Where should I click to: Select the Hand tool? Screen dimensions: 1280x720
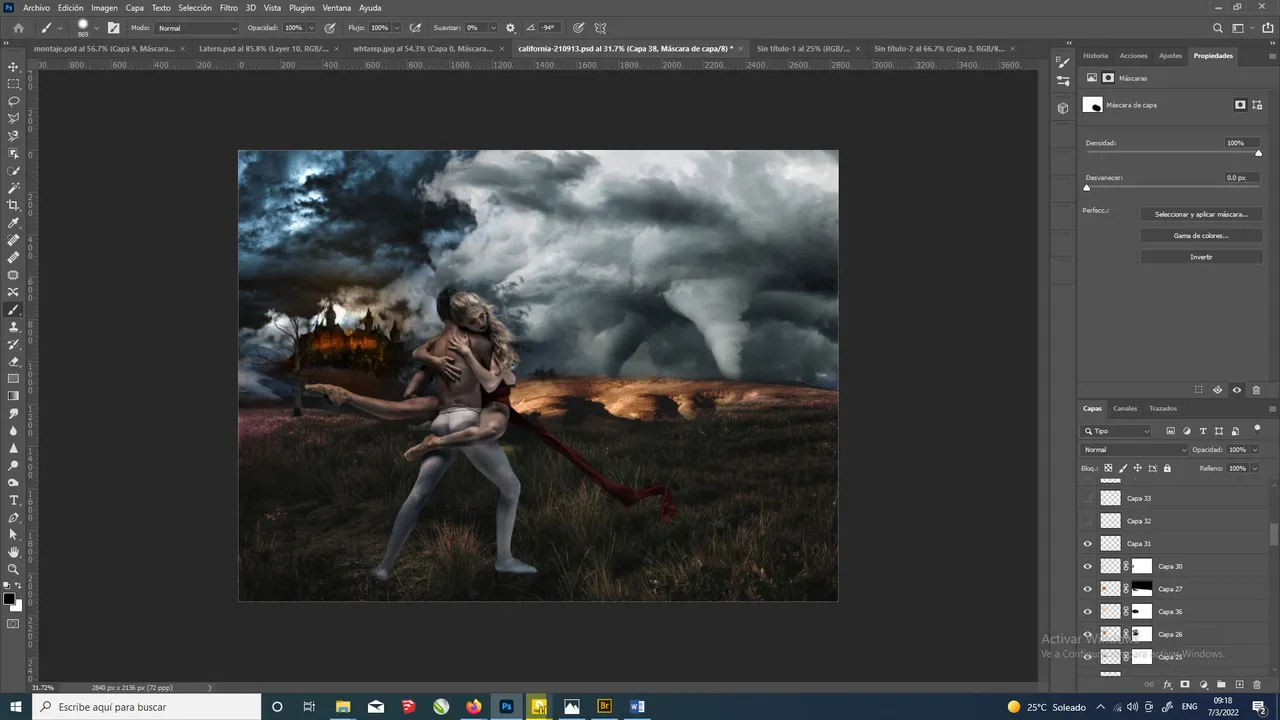point(13,552)
